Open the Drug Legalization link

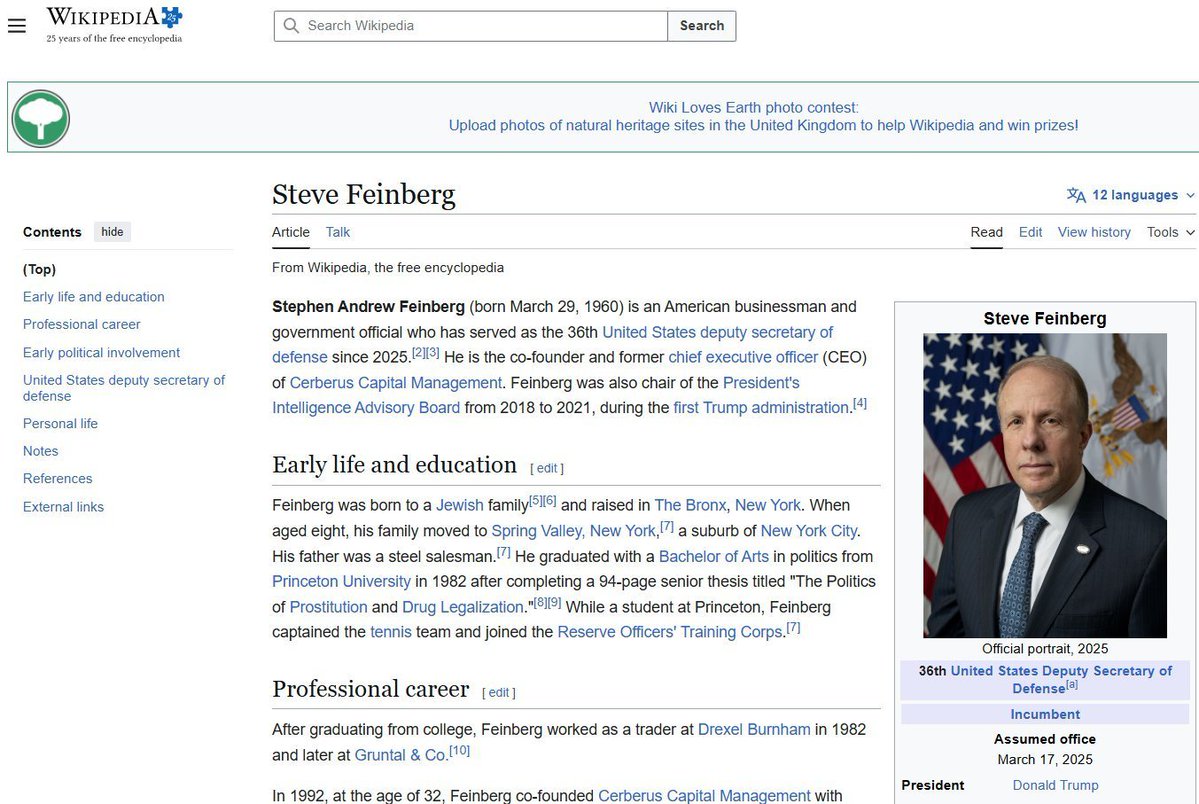[463, 607]
